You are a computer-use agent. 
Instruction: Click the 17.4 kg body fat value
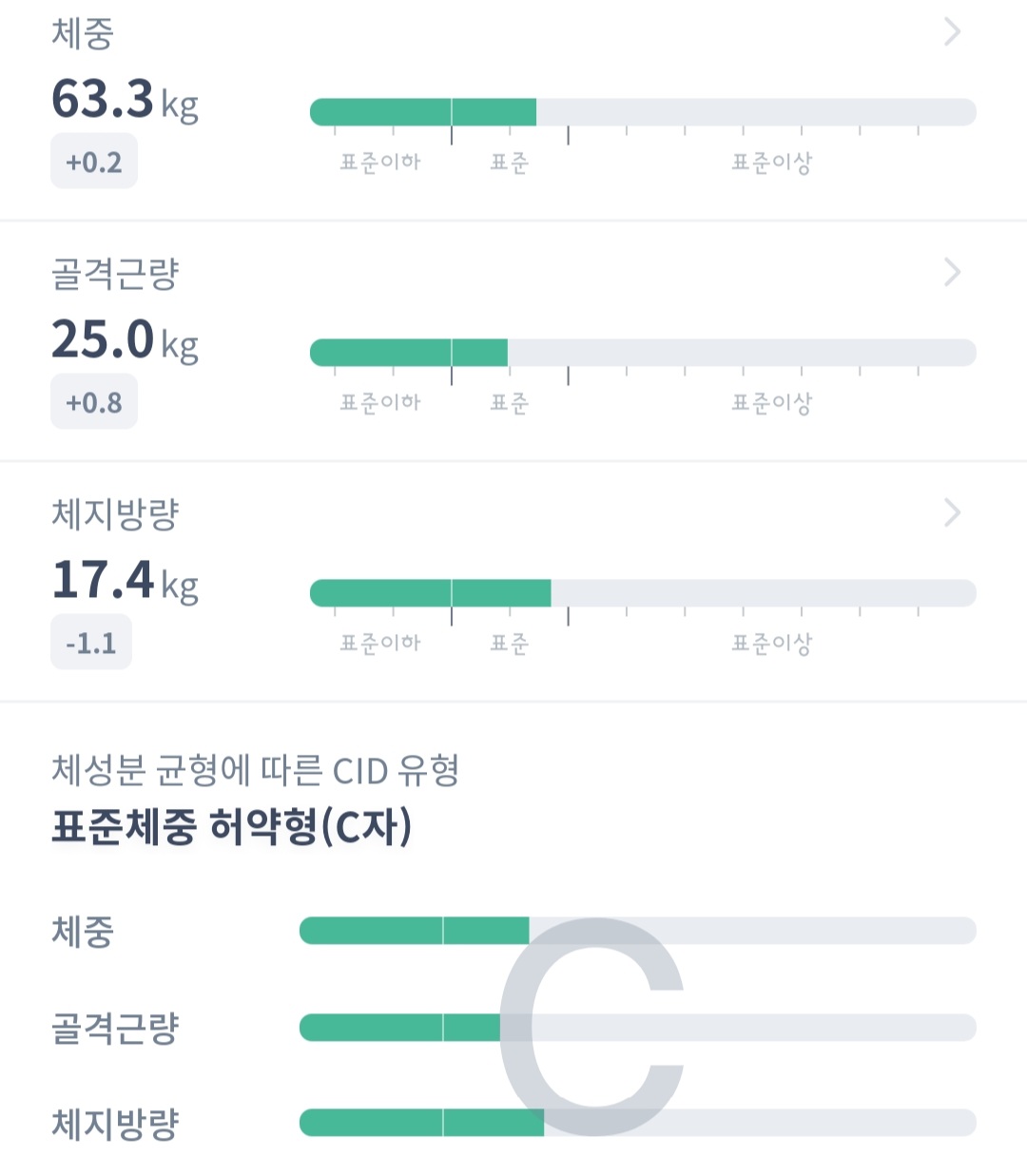coord(125,580)
